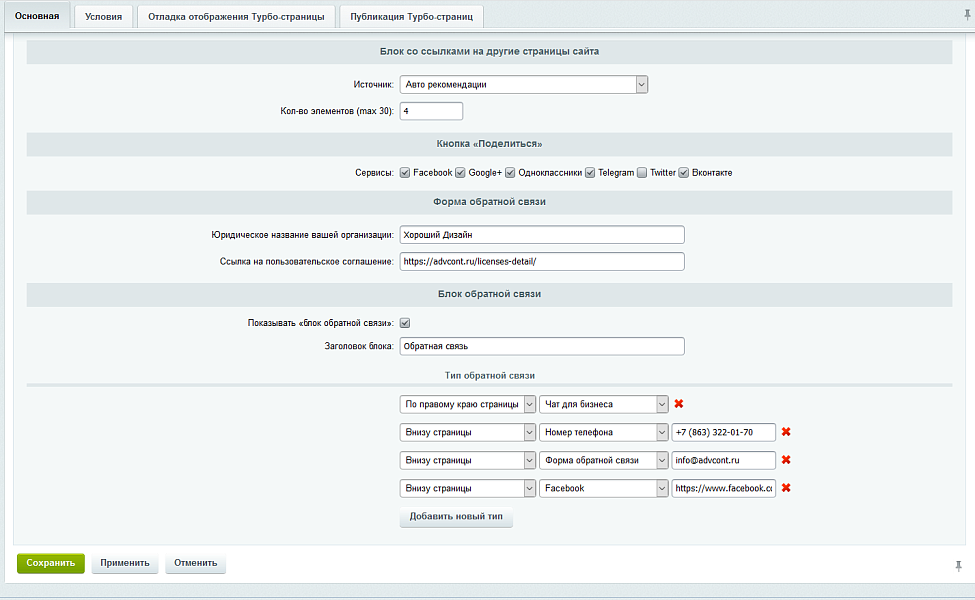Image resolution: width=975 pixels, height=600 pixels.
Task: Open the Facebook type dropdown
Action: pyautogui.click(x=604, y=488)
